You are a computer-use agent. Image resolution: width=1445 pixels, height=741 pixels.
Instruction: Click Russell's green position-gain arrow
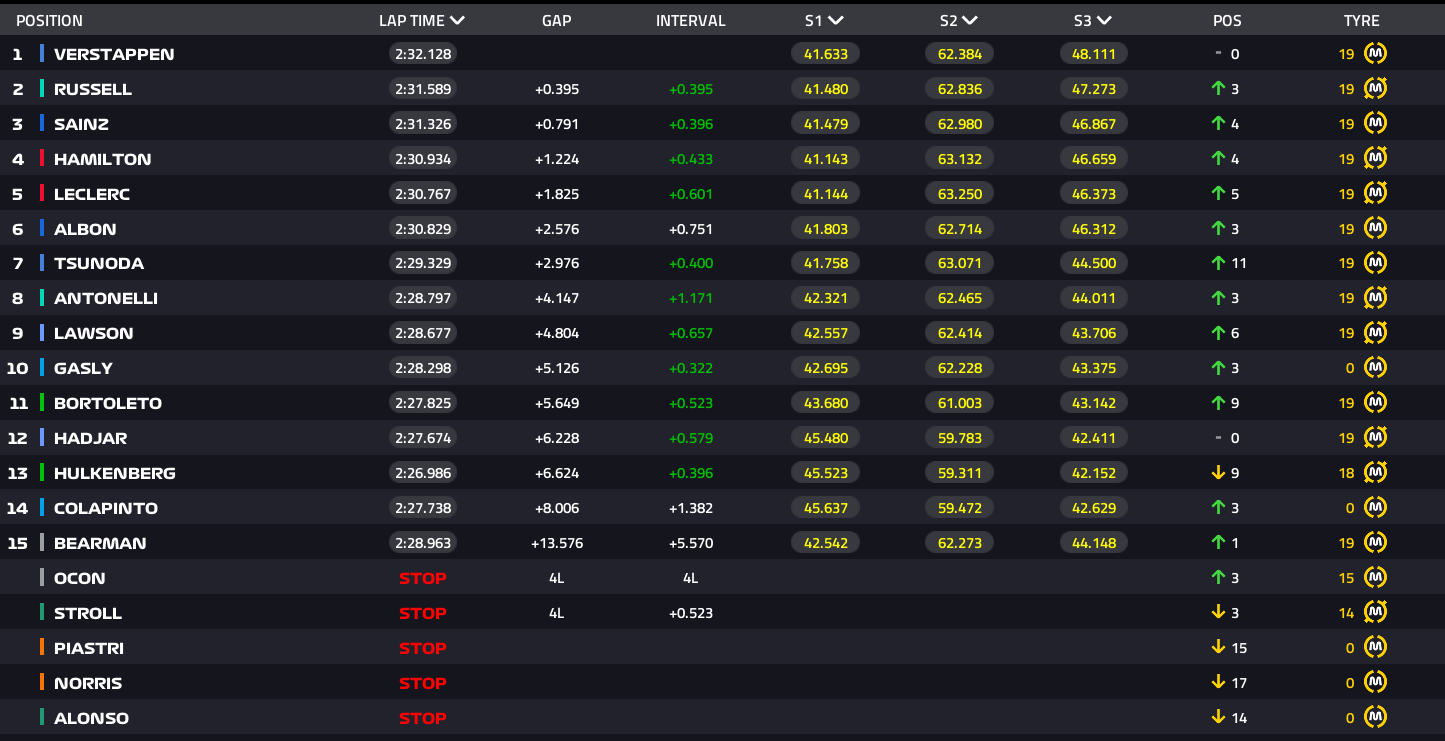tap(1218, 89)
